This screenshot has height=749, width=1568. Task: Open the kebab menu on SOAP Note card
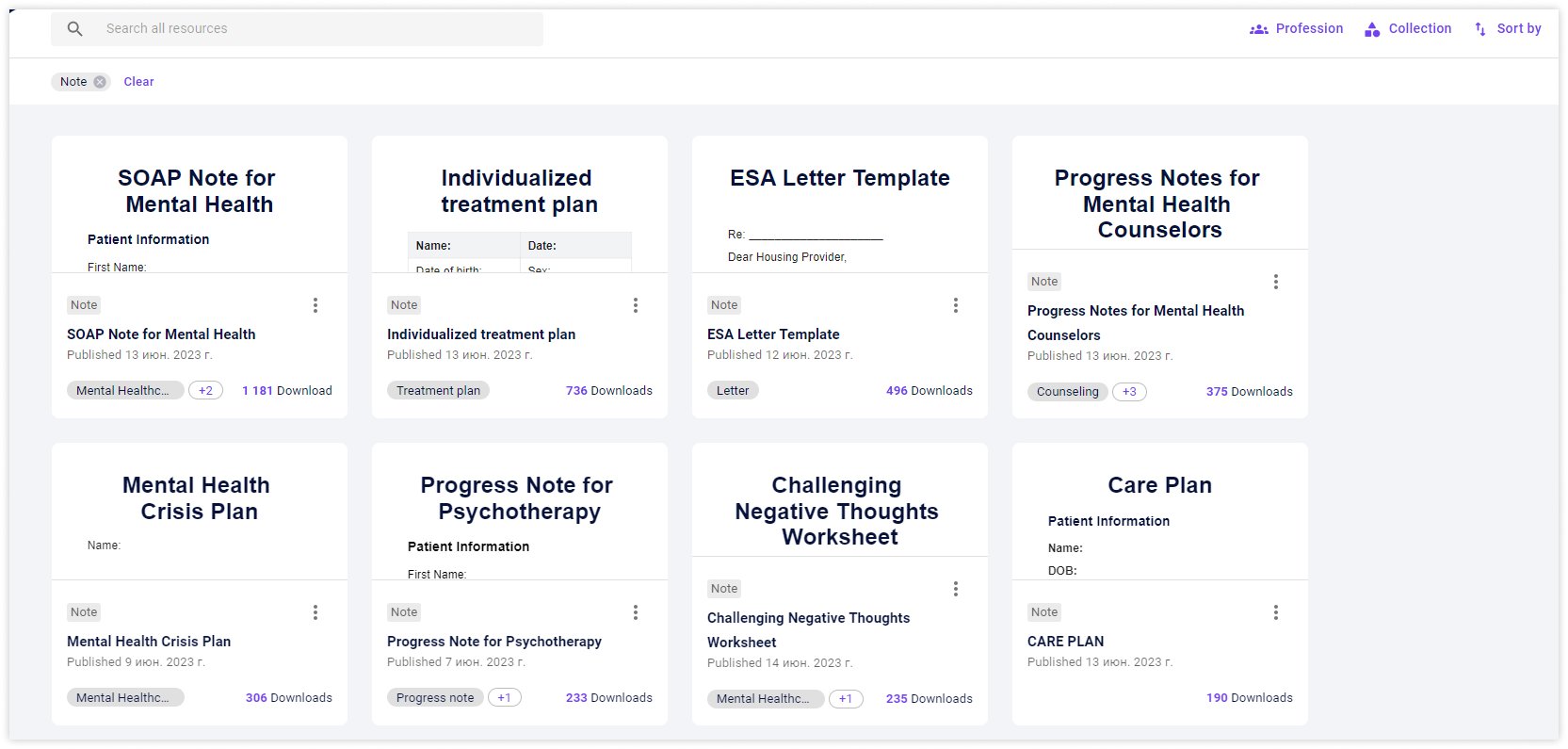click(x=315, y=304)
